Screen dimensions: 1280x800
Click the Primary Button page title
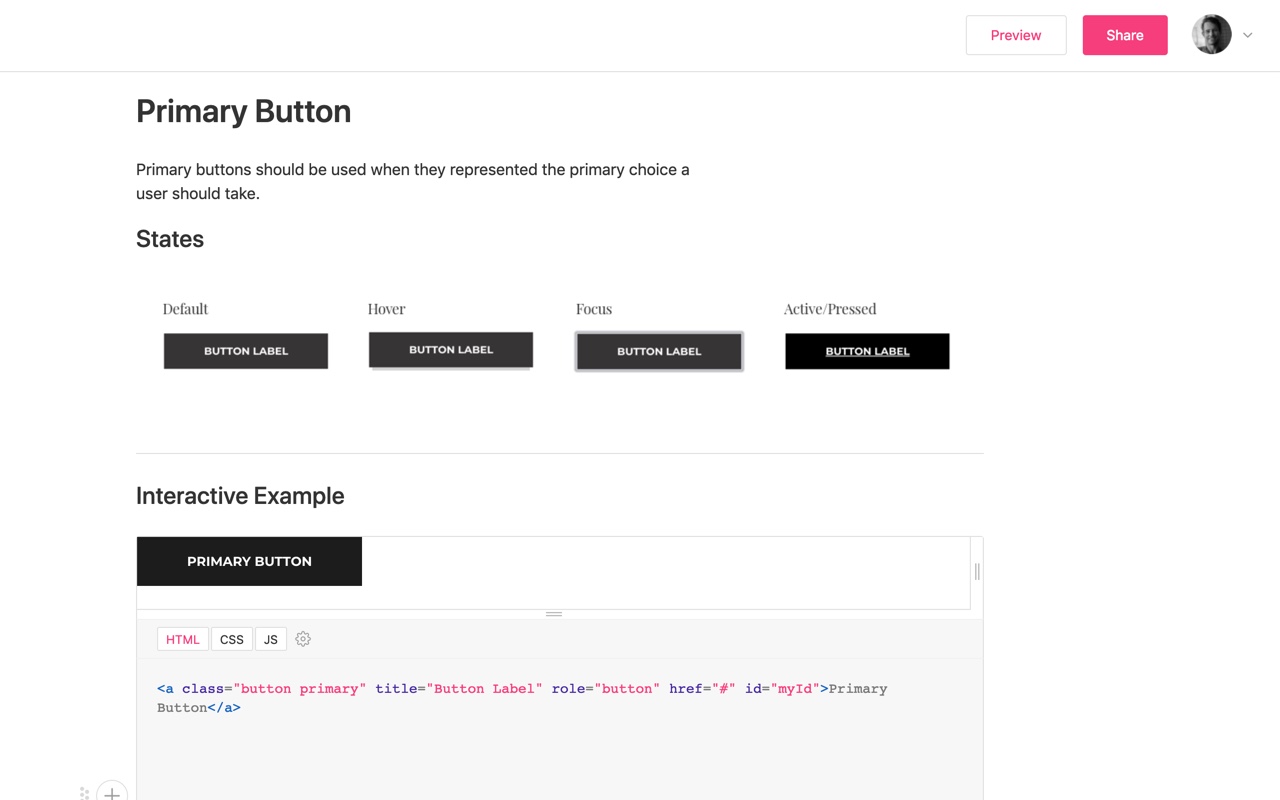coord(243,111)
